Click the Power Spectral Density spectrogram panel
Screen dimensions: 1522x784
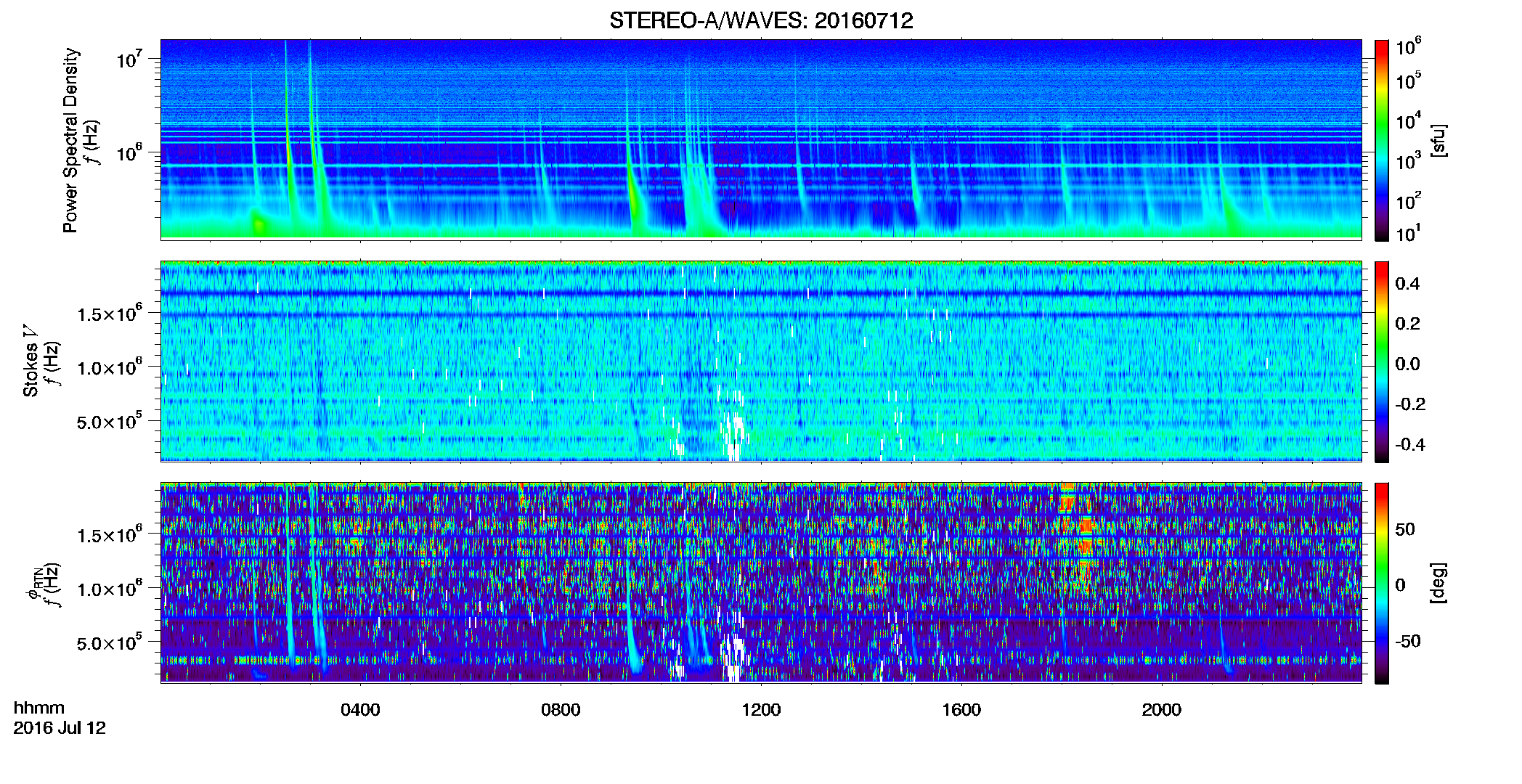coord(761,139)
